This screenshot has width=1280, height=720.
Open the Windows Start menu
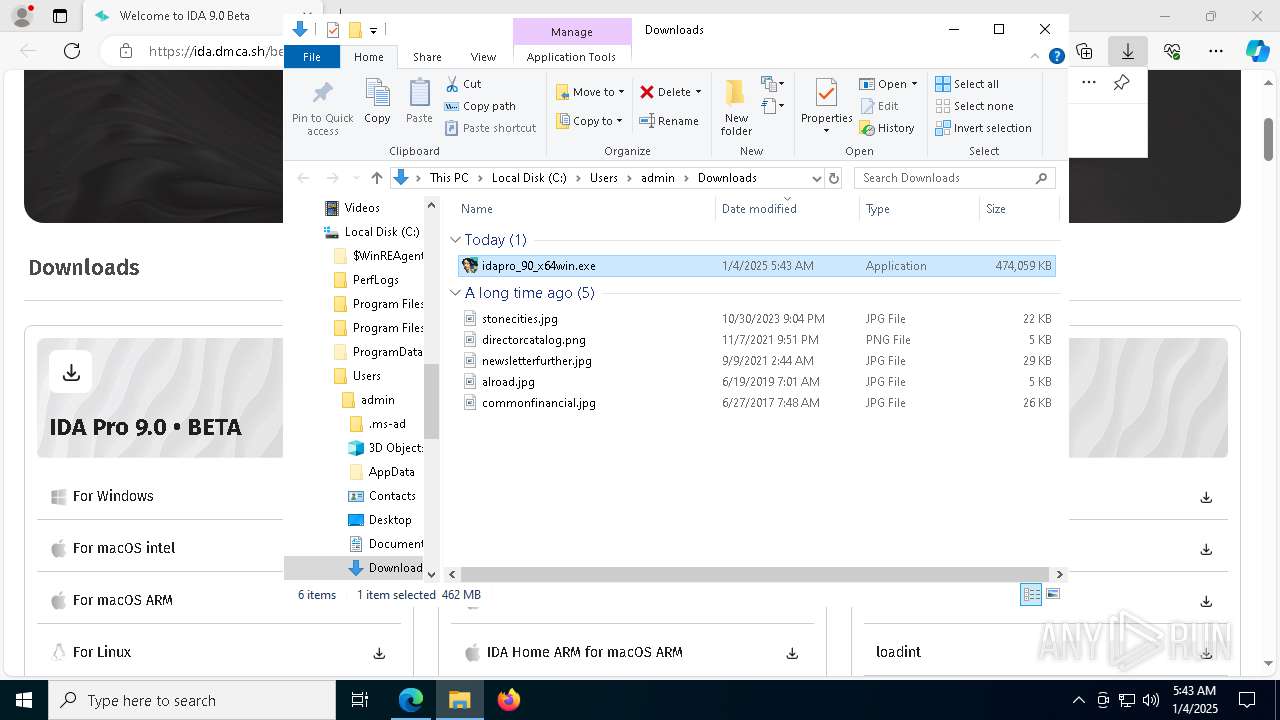(23, 700)
